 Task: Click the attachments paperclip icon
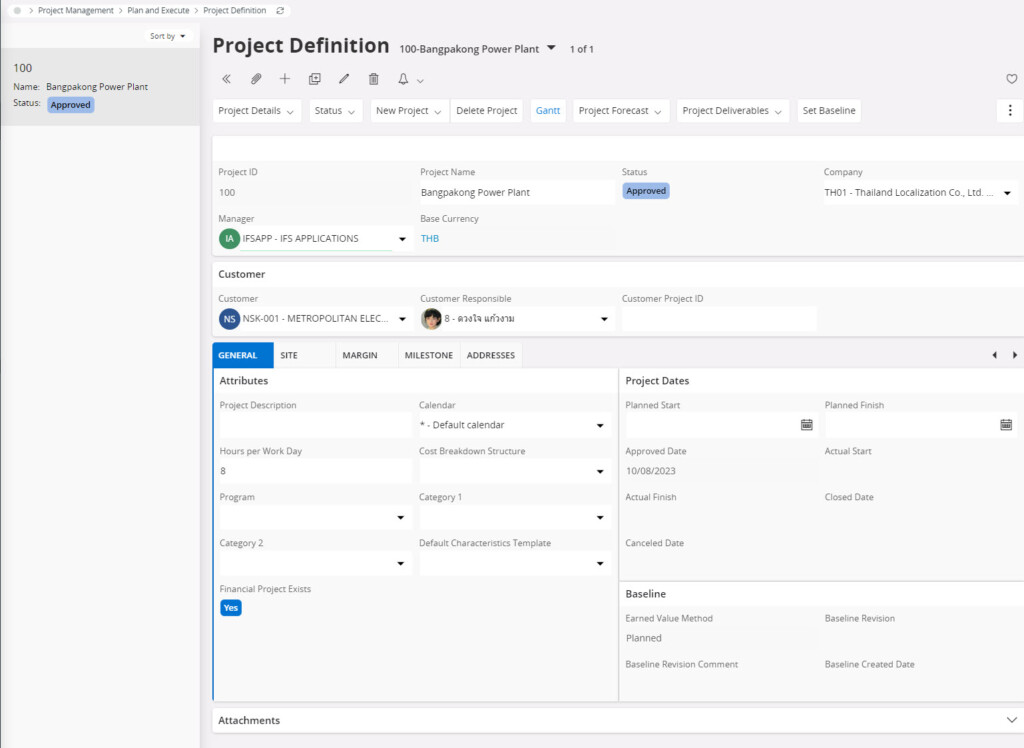(255, 79)
